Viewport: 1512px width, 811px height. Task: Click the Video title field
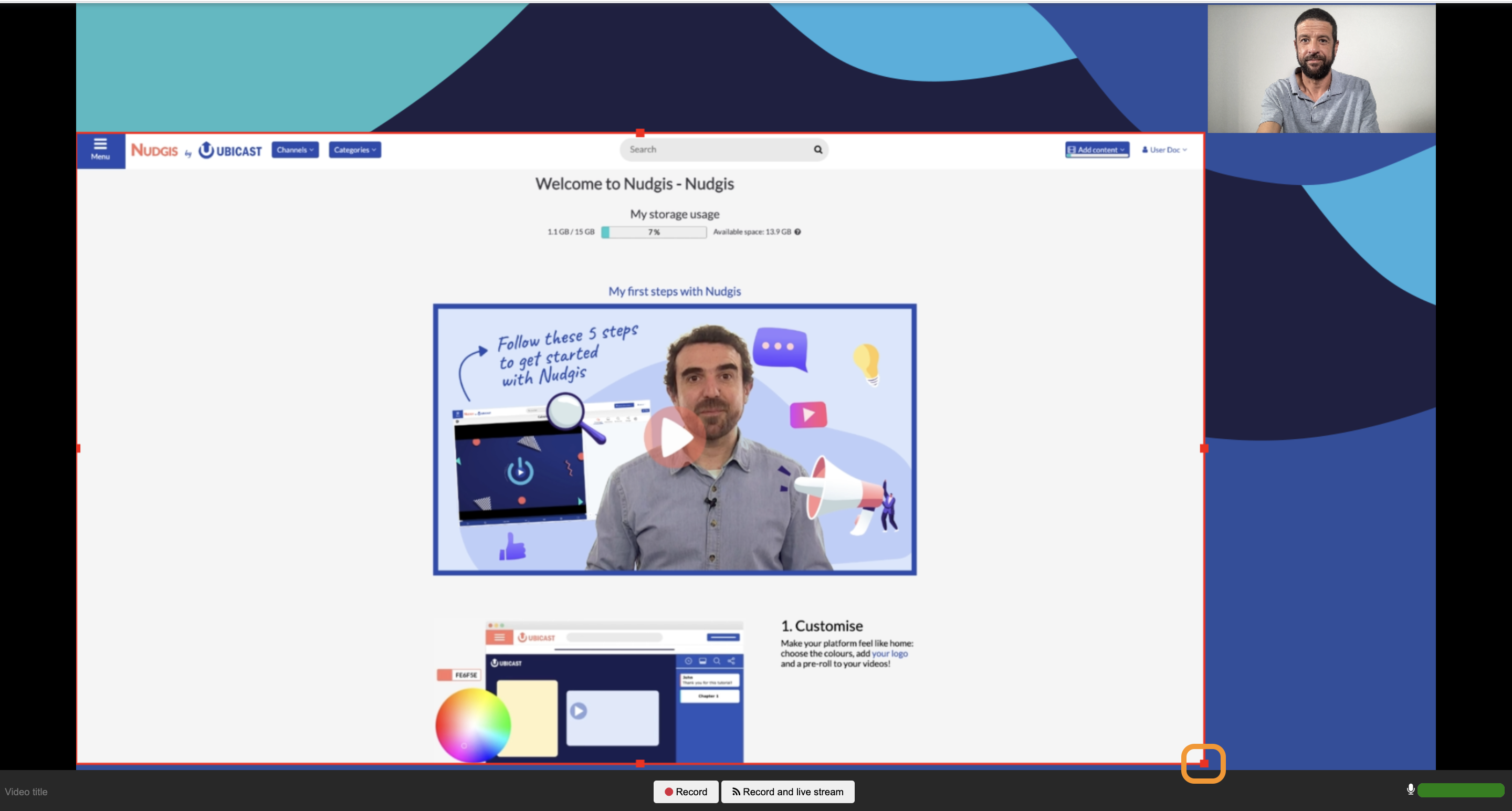coord(26,792)
